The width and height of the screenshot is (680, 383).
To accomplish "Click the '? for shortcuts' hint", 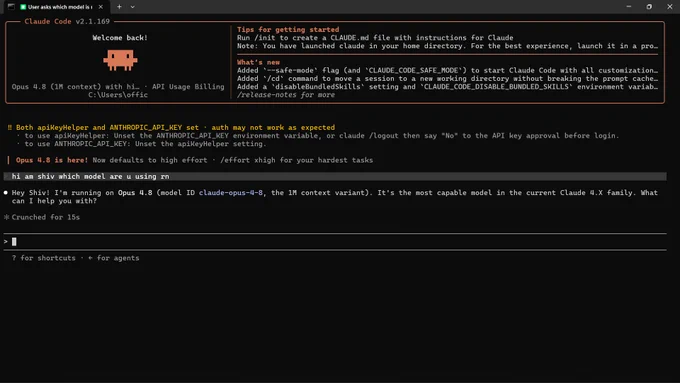I will tap(43, 258).
